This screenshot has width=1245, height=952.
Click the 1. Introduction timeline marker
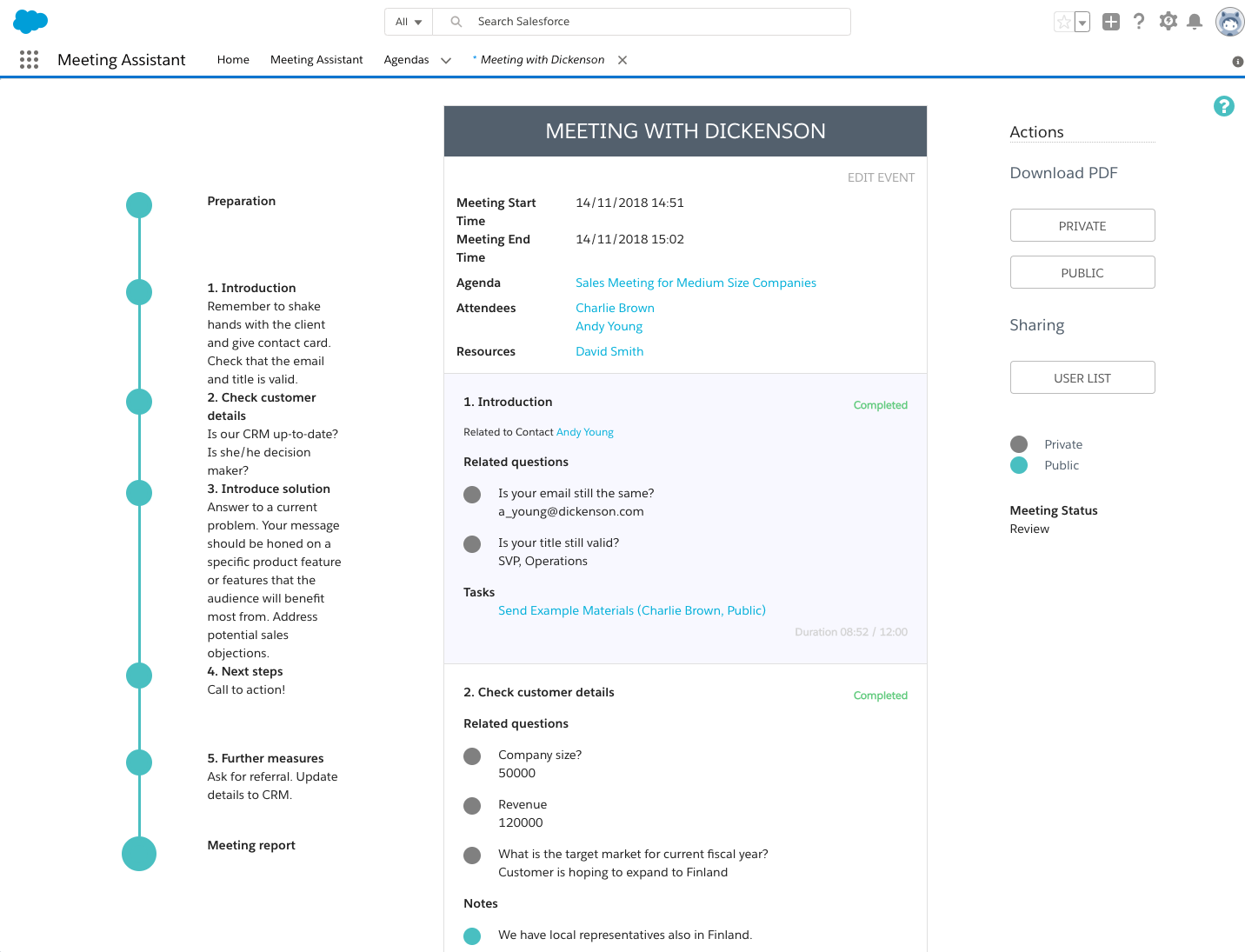tap(139, 292)
